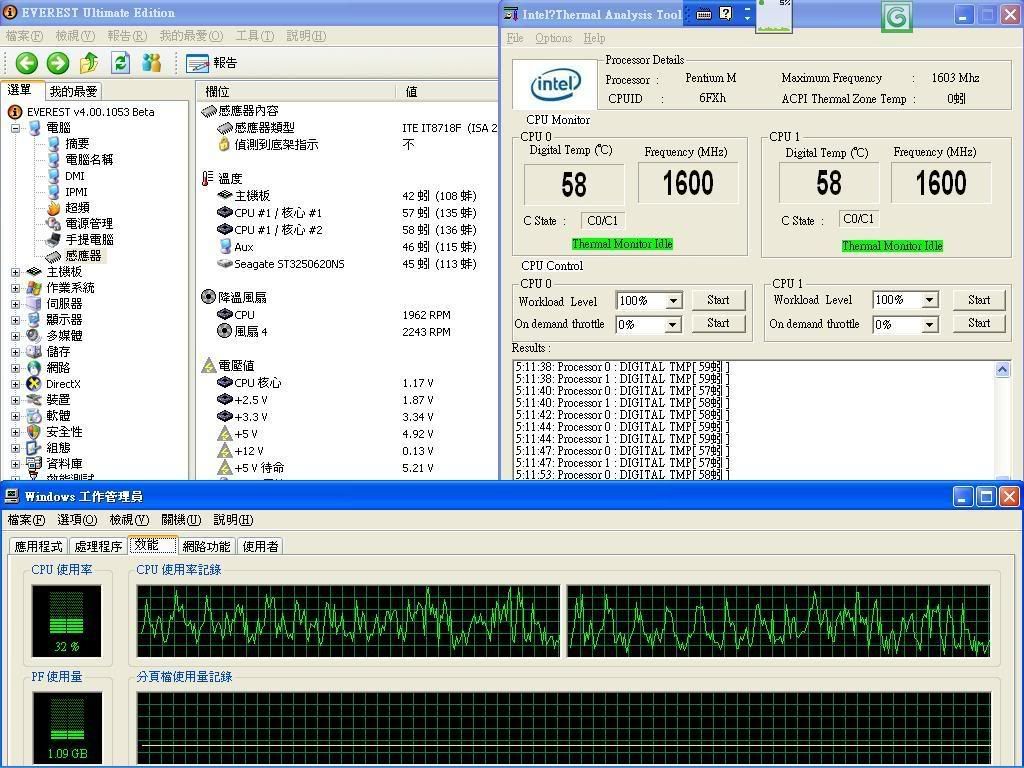Image resolution: width=1024 pixels, height=768 pixels.
Task: Click the 值 column header
Action: point(447,91)
